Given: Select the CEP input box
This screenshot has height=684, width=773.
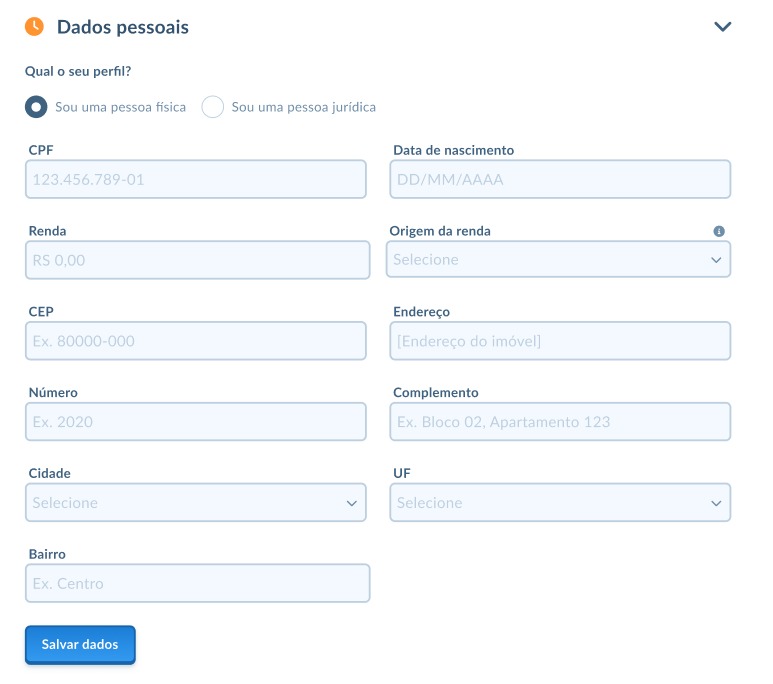Looking at the screenshot, I should pyautogui.click(x=197, y=341).
